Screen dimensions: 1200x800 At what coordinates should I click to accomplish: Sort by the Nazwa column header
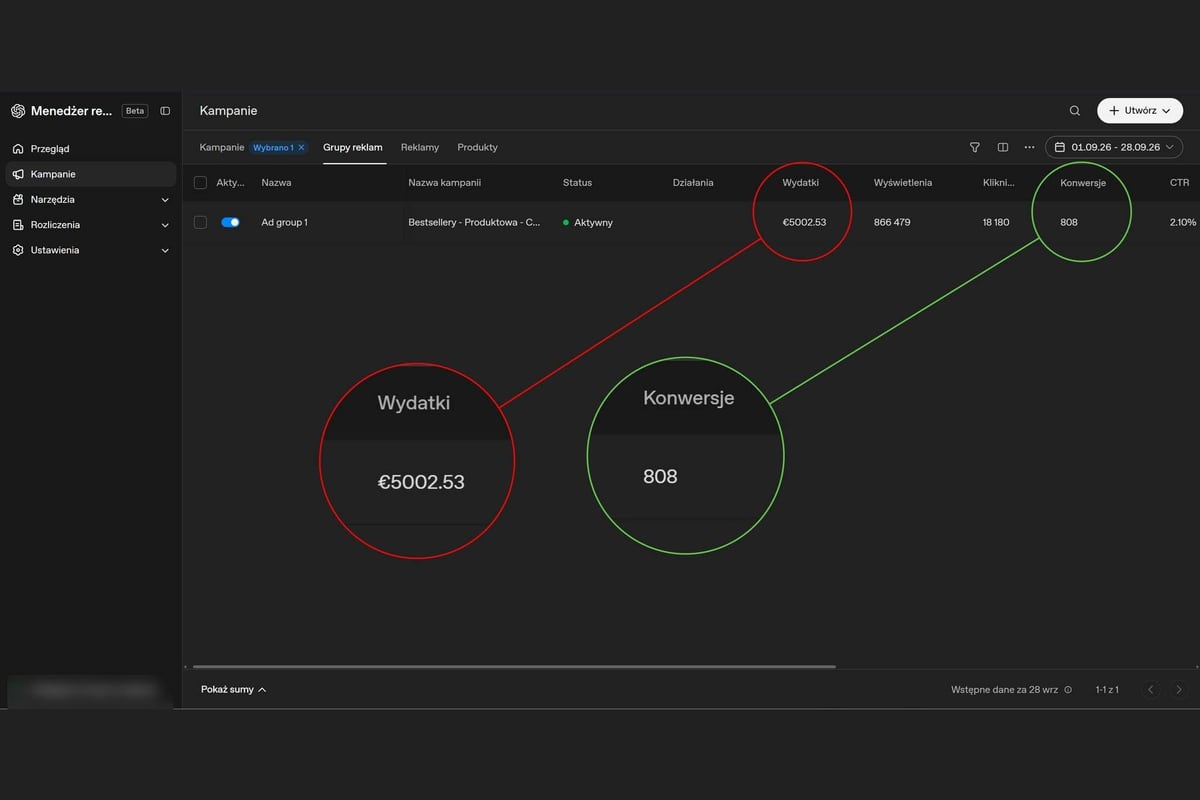click(276, 183)
